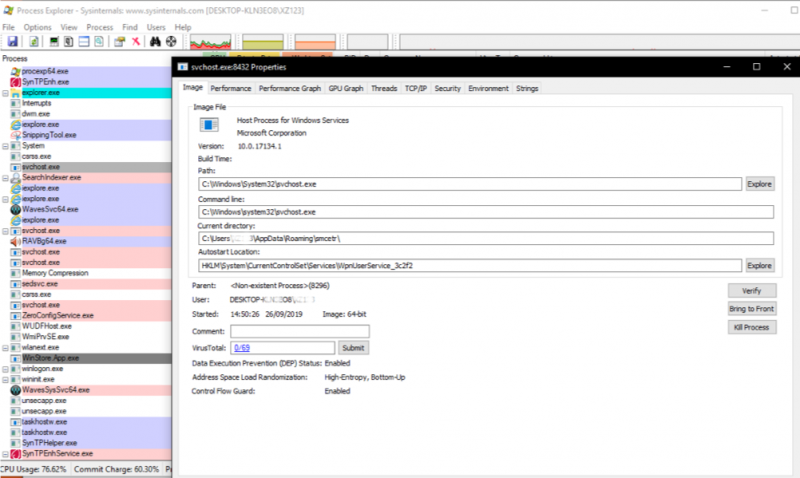Image resolution: width=800 pixels, height=478 pixels.
Task: Click the Process column header
Action: point(86,59)
